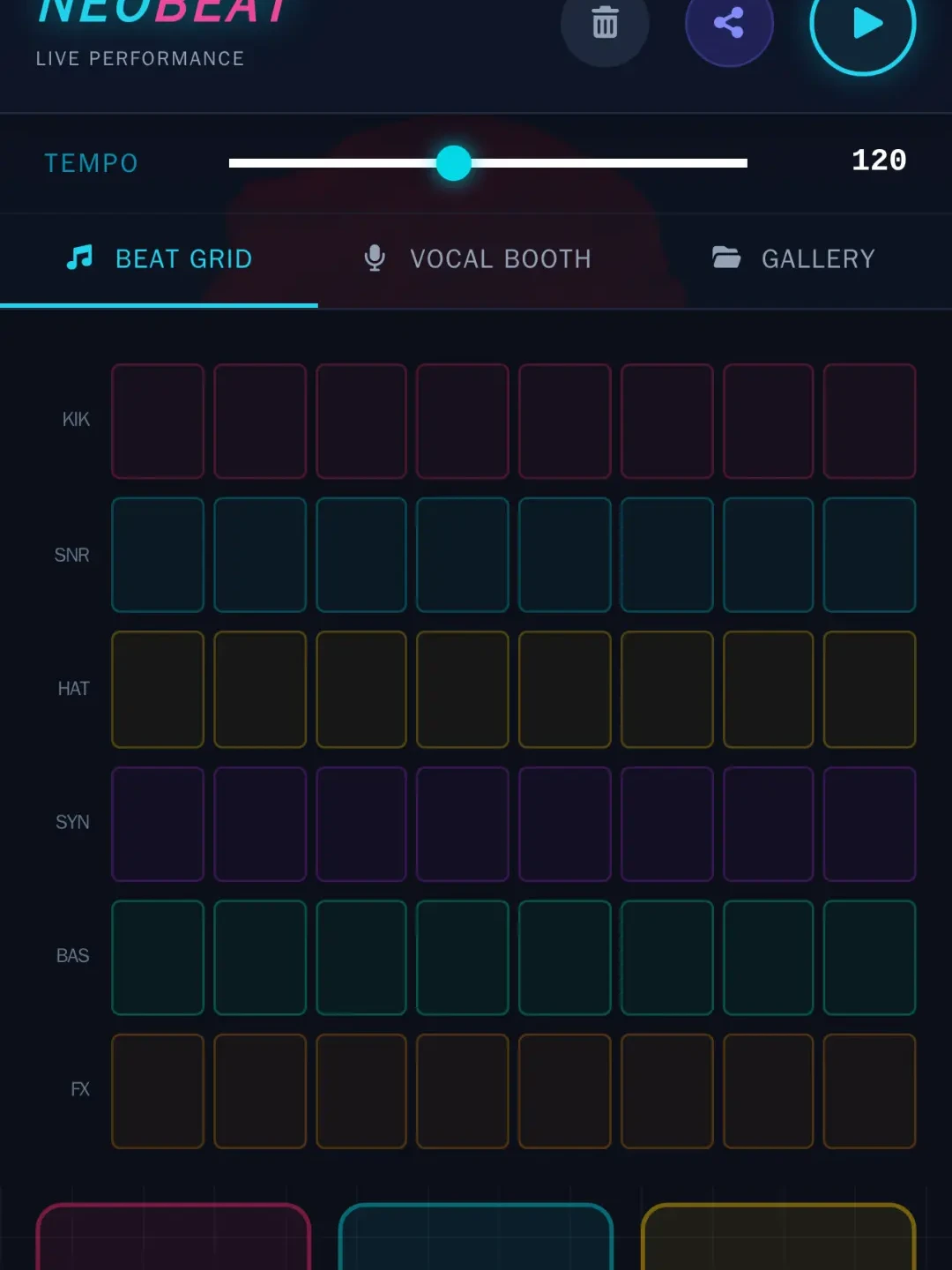Select the KIK track label
Image resolution: width=952 pixels, height=1270 pixels.
[x=76, y=420]
